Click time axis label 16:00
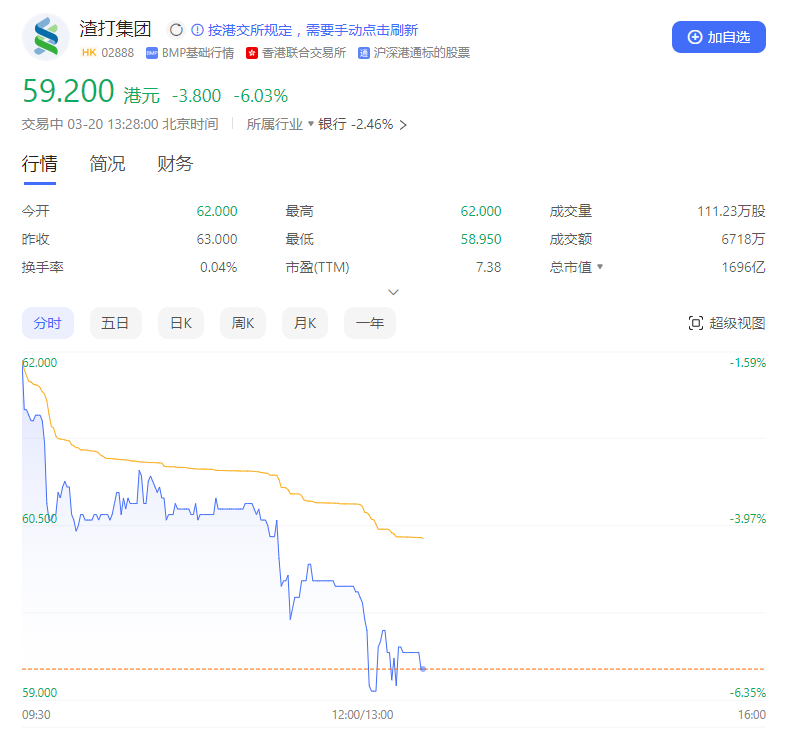 click(752, 714)
